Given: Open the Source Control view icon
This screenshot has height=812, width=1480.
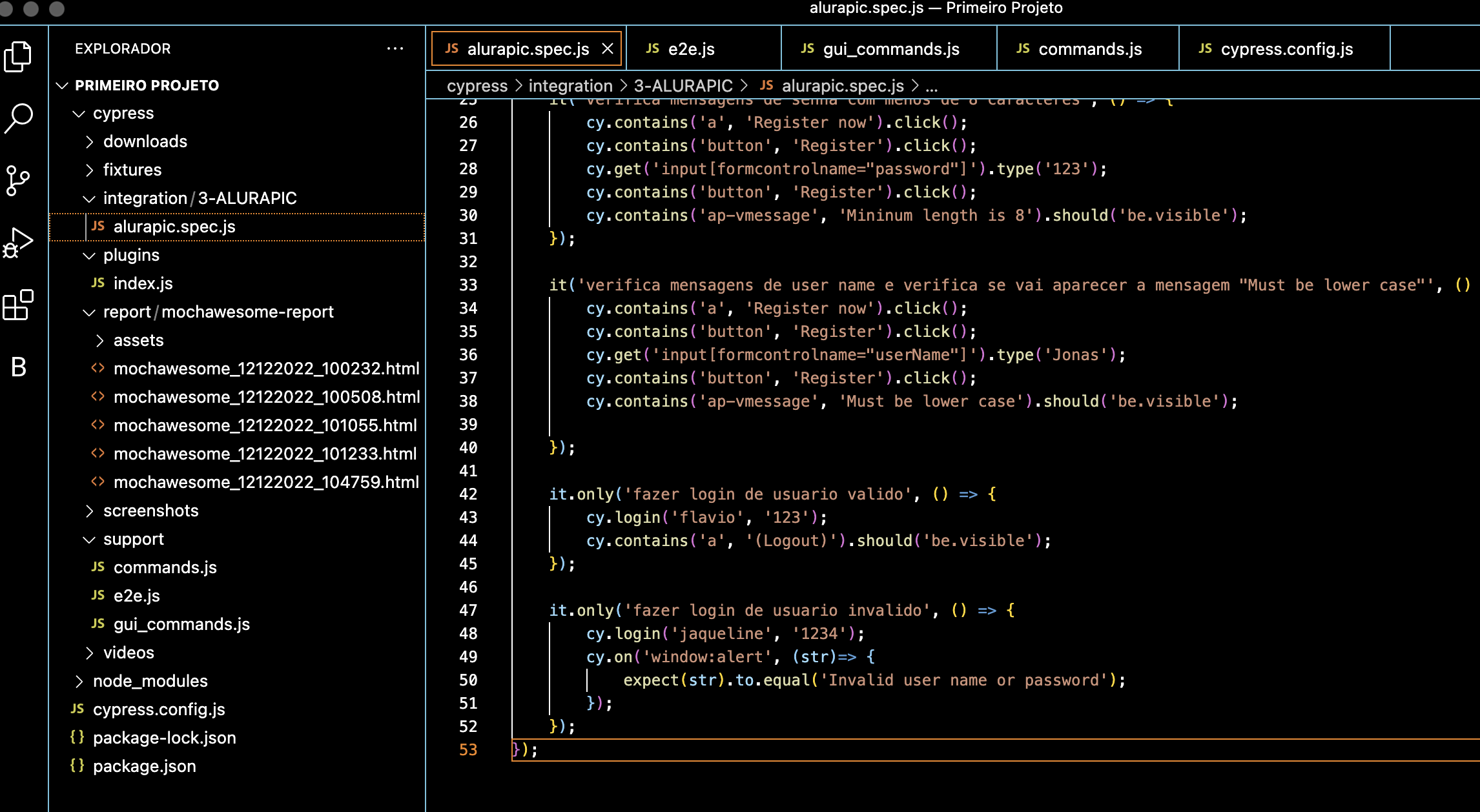Looking at the screenshot, I should pos(18,180).
